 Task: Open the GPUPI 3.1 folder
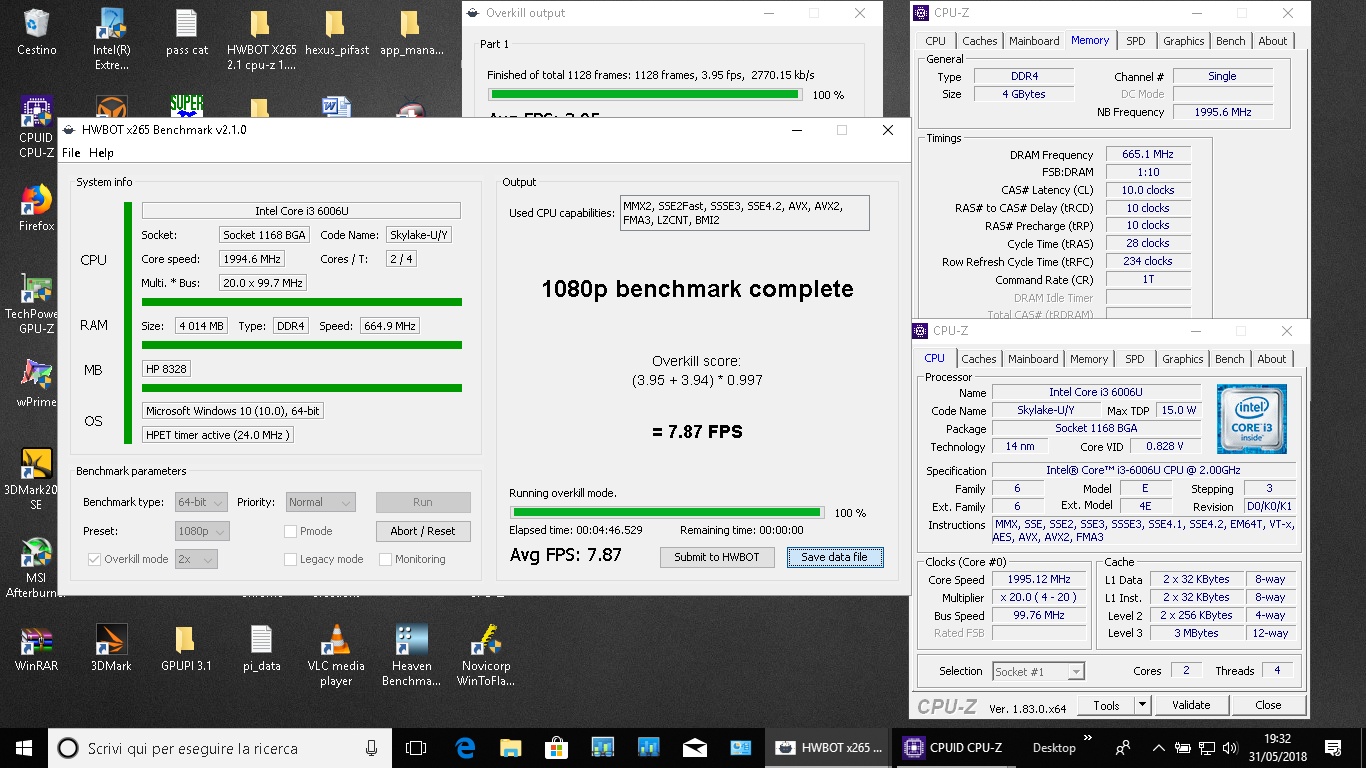(186, 647)
